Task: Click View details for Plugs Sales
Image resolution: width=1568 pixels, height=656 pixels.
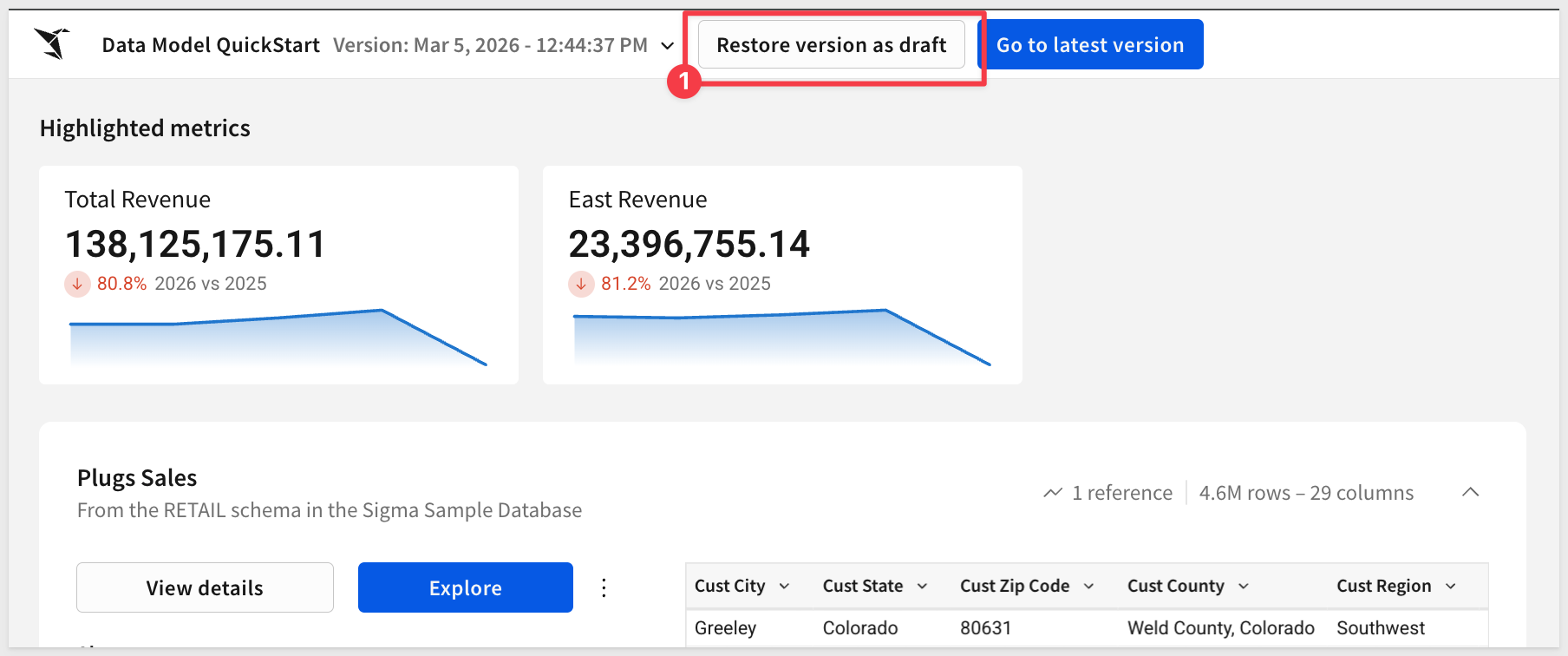Action: [x=205, y=587]
